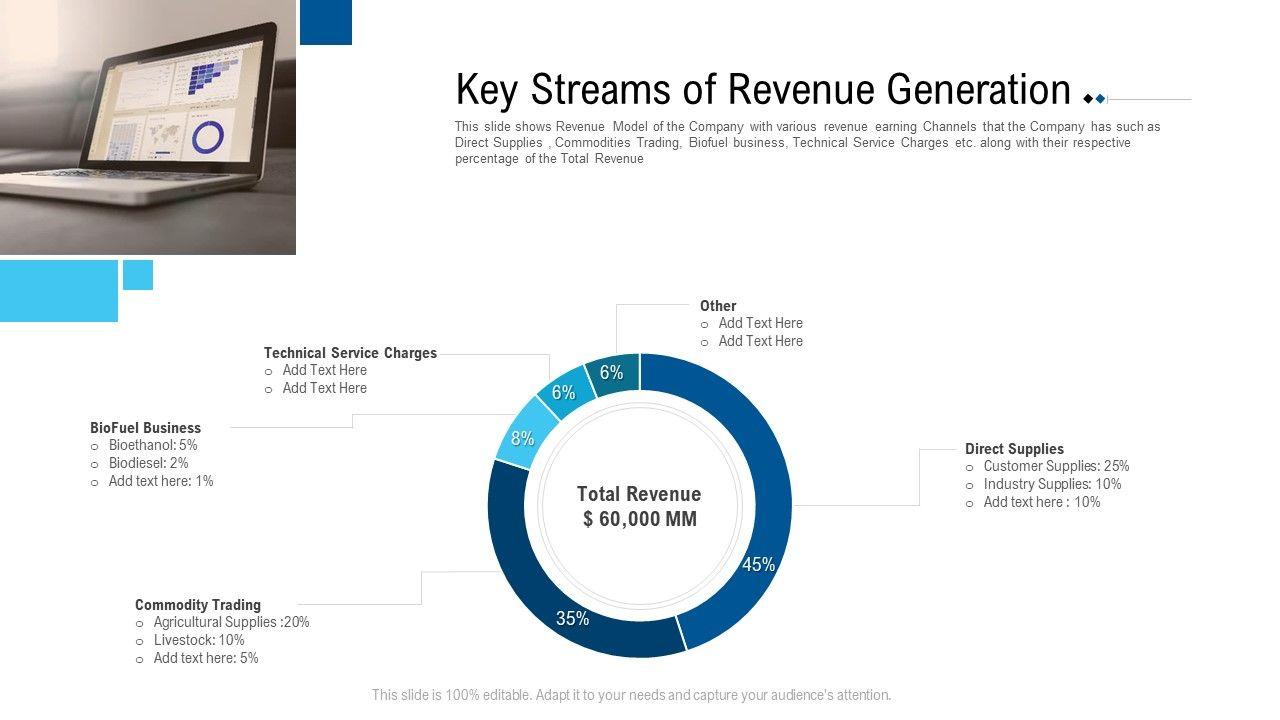
Task: Click the slide description paragraph about the Revenue Model
Action: pyautogui.click(x=807, y=143)
